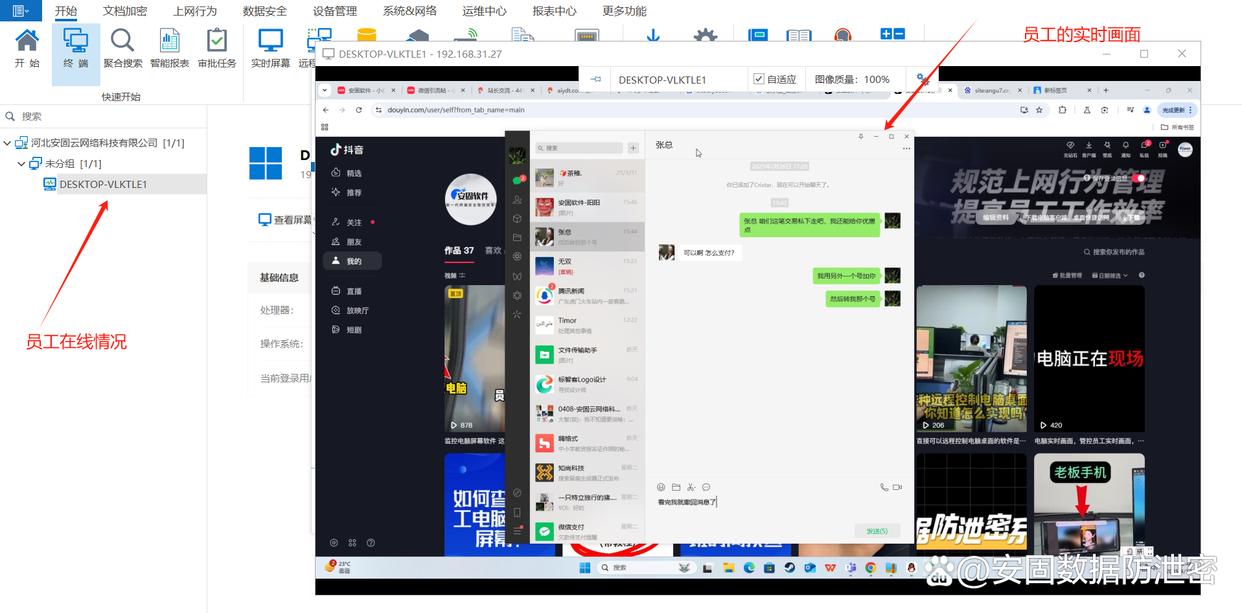Collapse 河北安固云网络科技有限公司 tree node

click(x=8, y=143)
